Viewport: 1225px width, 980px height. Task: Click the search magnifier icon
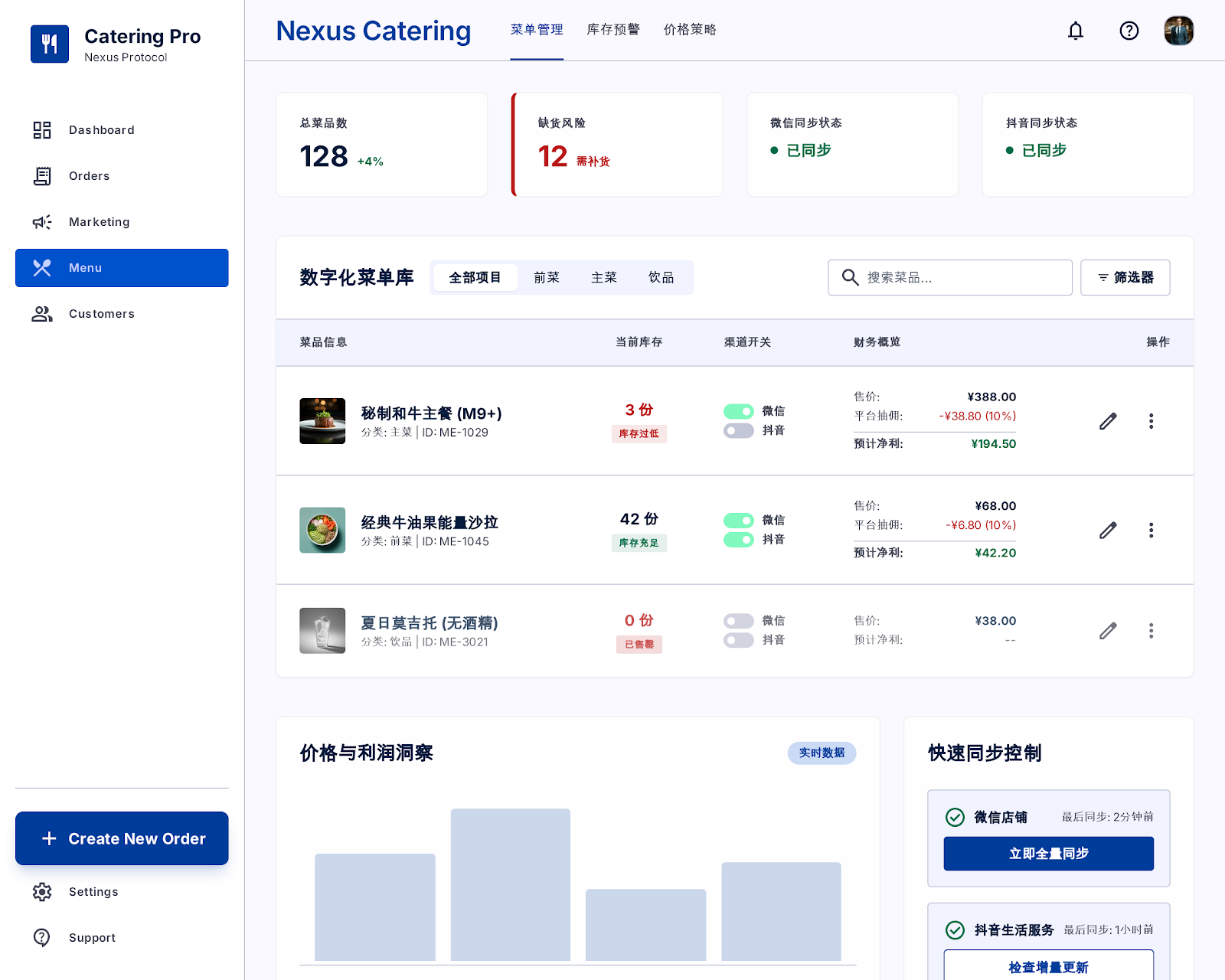pos(850,277)
